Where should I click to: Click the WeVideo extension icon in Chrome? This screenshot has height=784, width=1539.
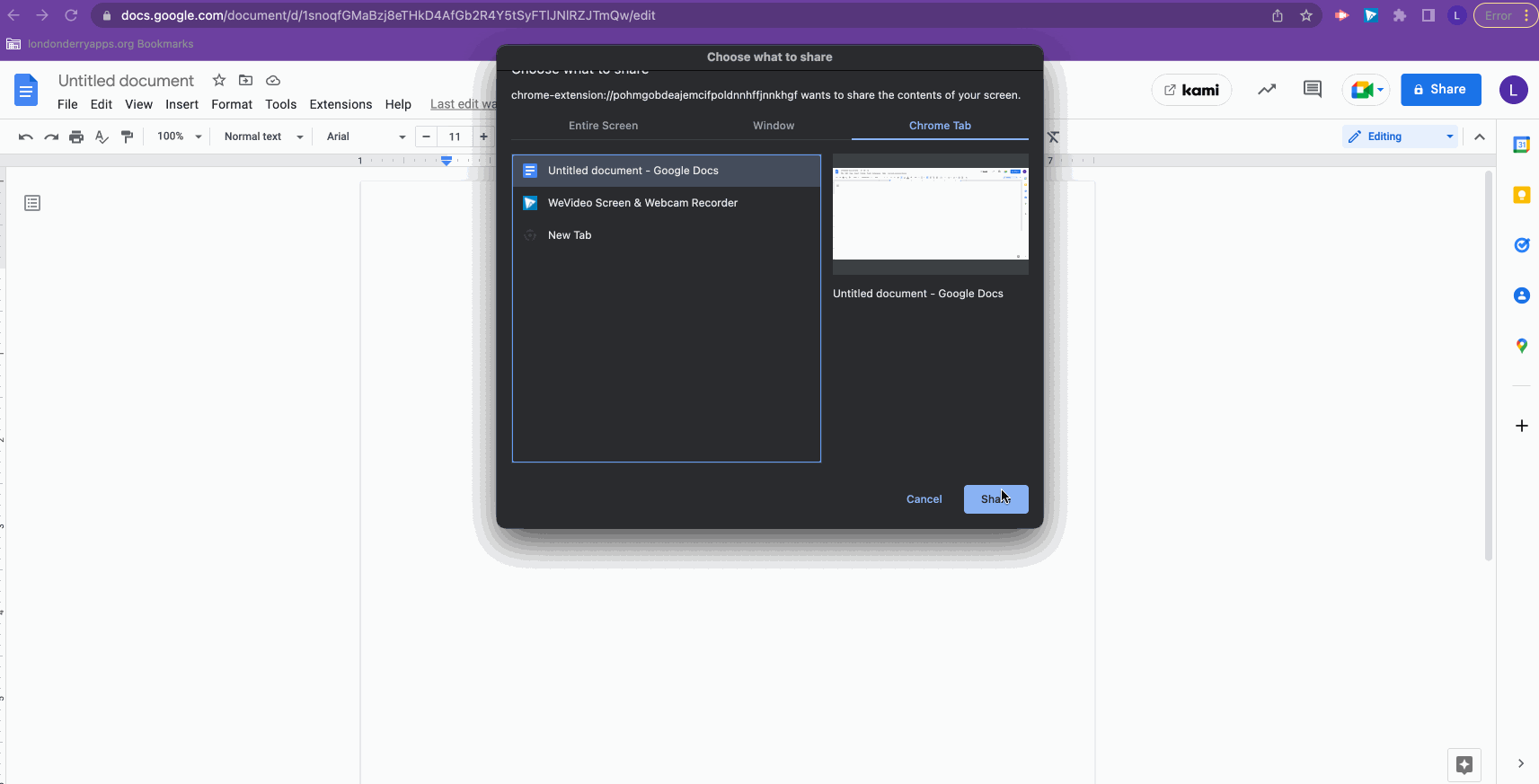pos(1370,15)
